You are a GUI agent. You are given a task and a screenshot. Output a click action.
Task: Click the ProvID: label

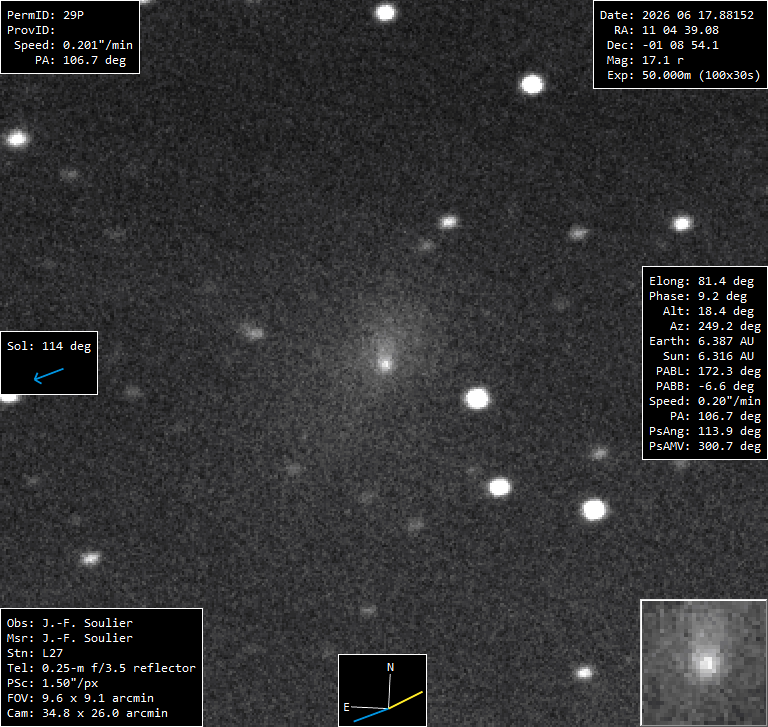31,30
